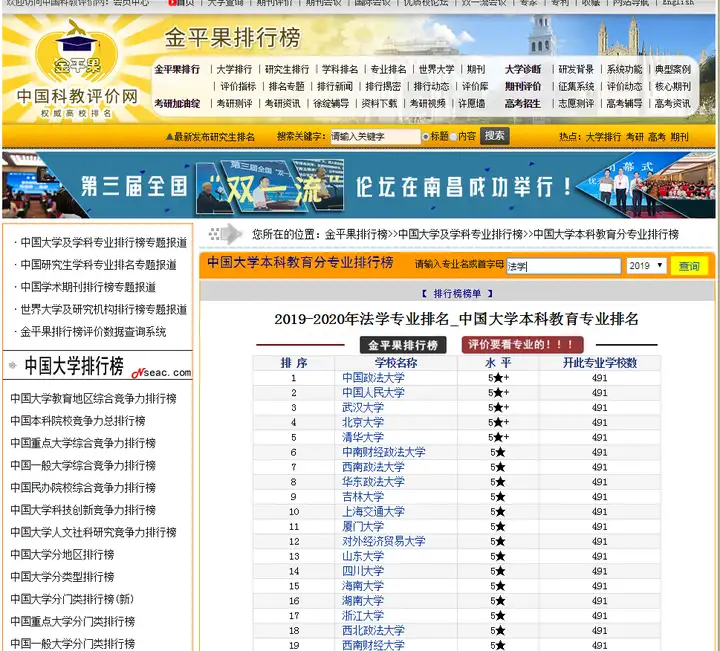Click the red 评价要看专业的 badge
The image size is (720, 651).
[x=522, y=344]
